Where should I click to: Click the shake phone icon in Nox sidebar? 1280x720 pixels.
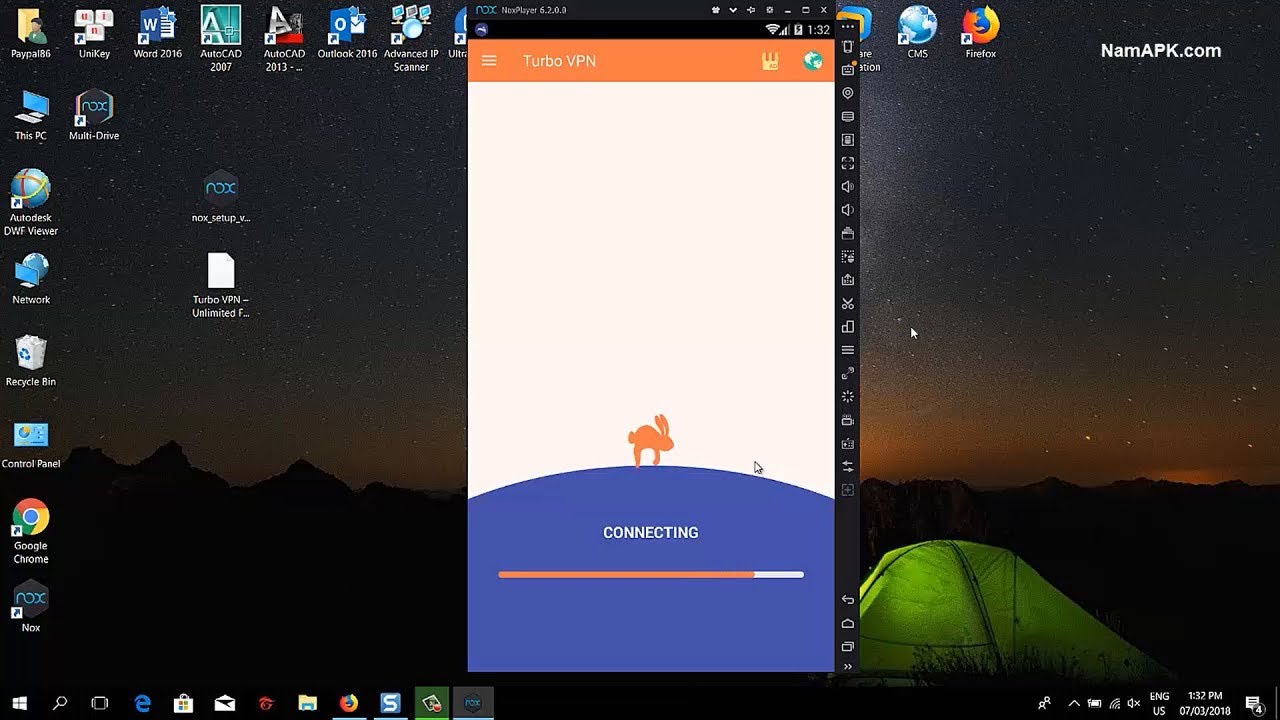pyautogui.click(x=848, y=47)
